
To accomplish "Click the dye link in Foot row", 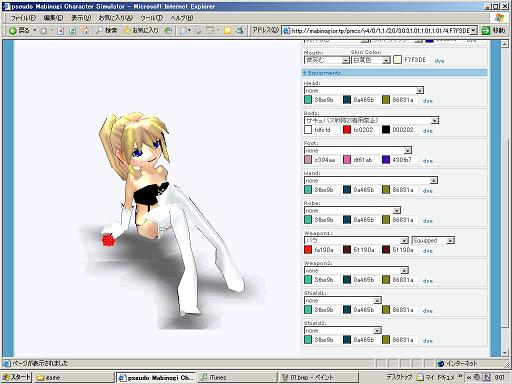I will click(x=428, y=161).
